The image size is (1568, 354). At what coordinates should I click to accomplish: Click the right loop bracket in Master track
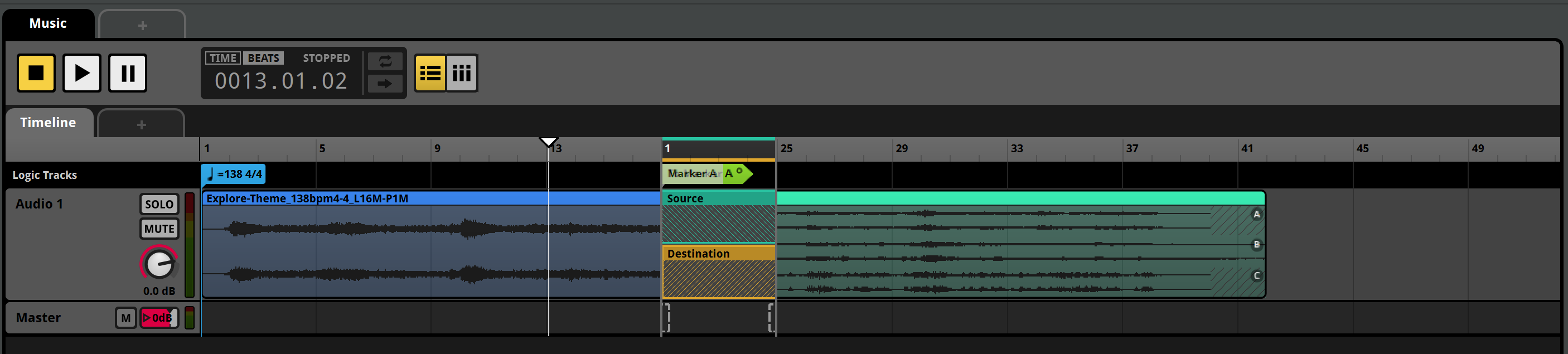772,318
